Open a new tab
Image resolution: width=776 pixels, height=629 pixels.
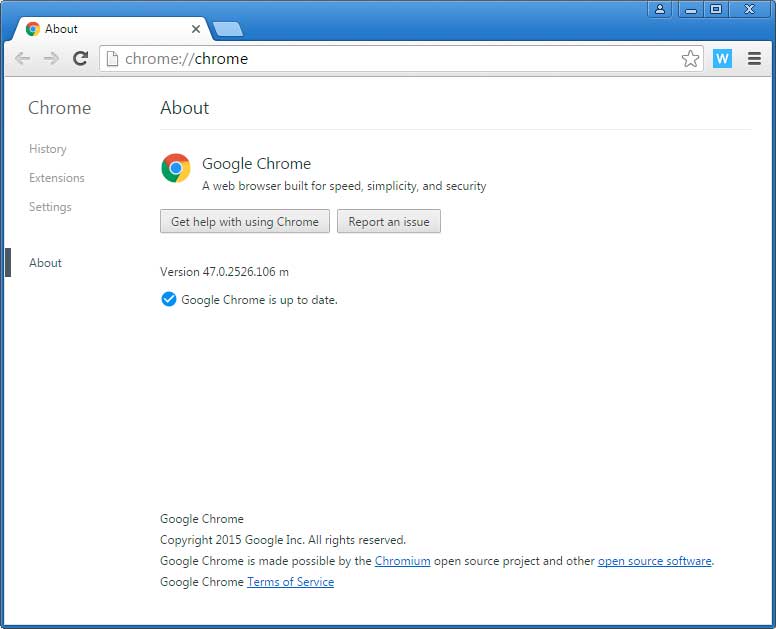[x=228, y=29]
